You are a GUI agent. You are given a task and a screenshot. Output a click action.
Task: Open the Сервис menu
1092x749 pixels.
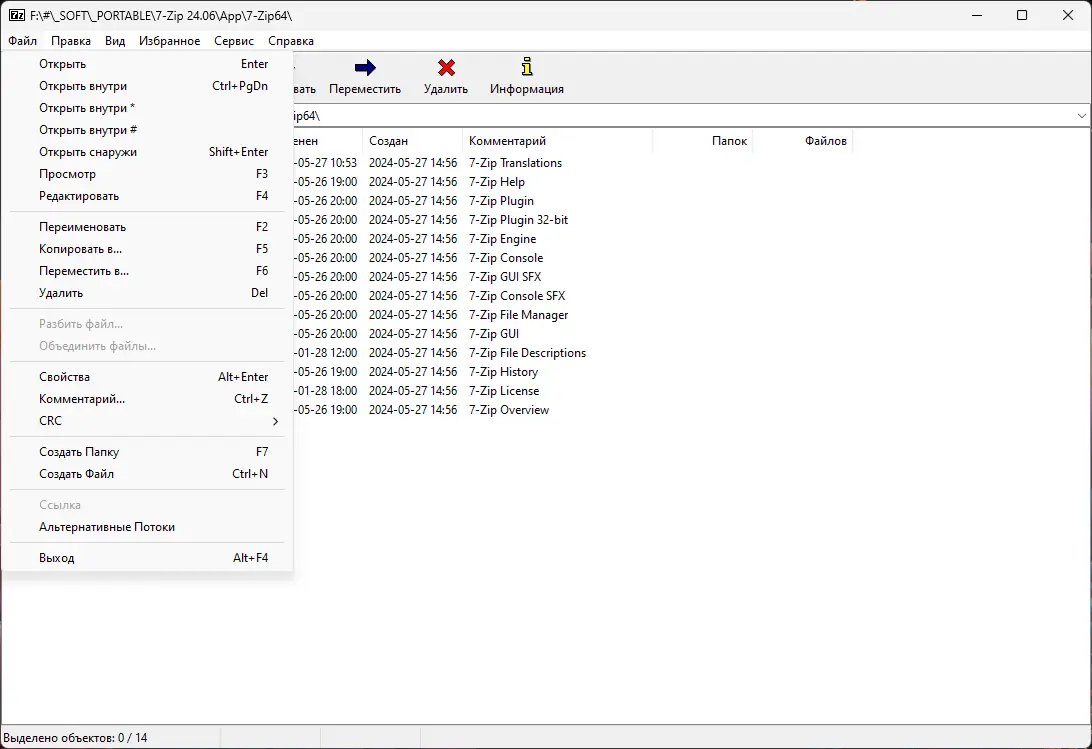coord(234,41)
